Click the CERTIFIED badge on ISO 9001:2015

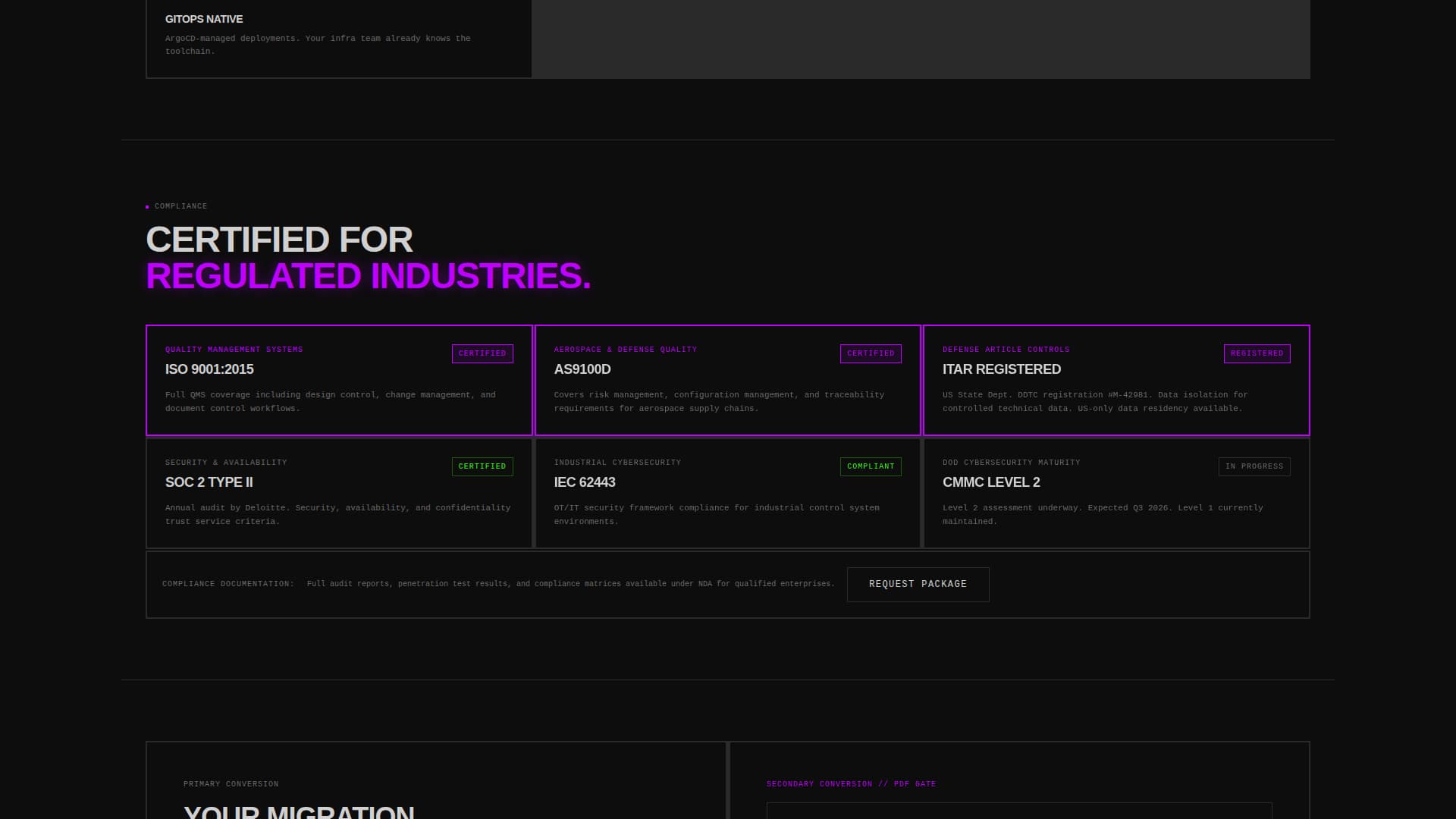pos(482,353)
